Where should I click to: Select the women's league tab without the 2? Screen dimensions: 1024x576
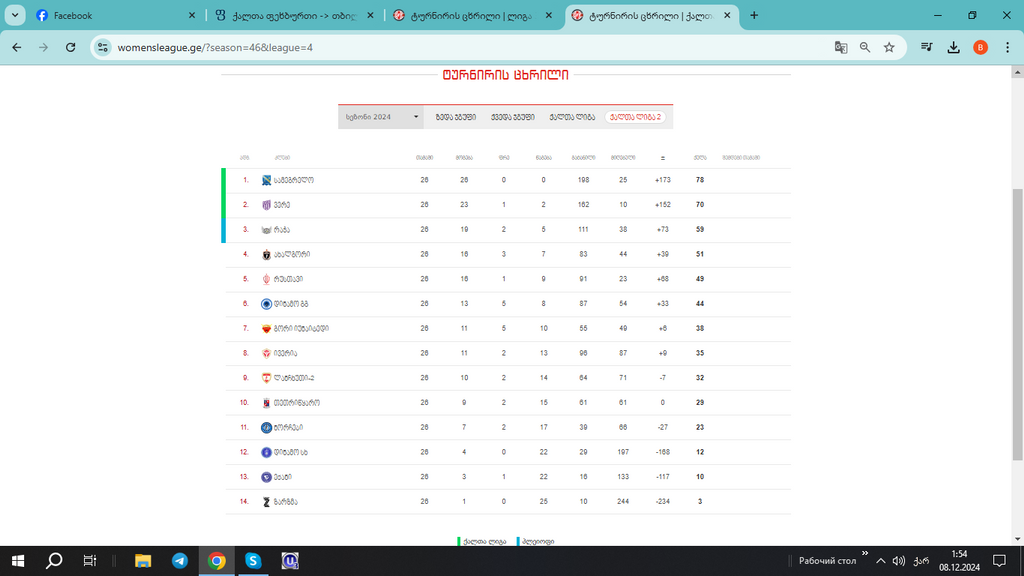[x=572, y=117]
